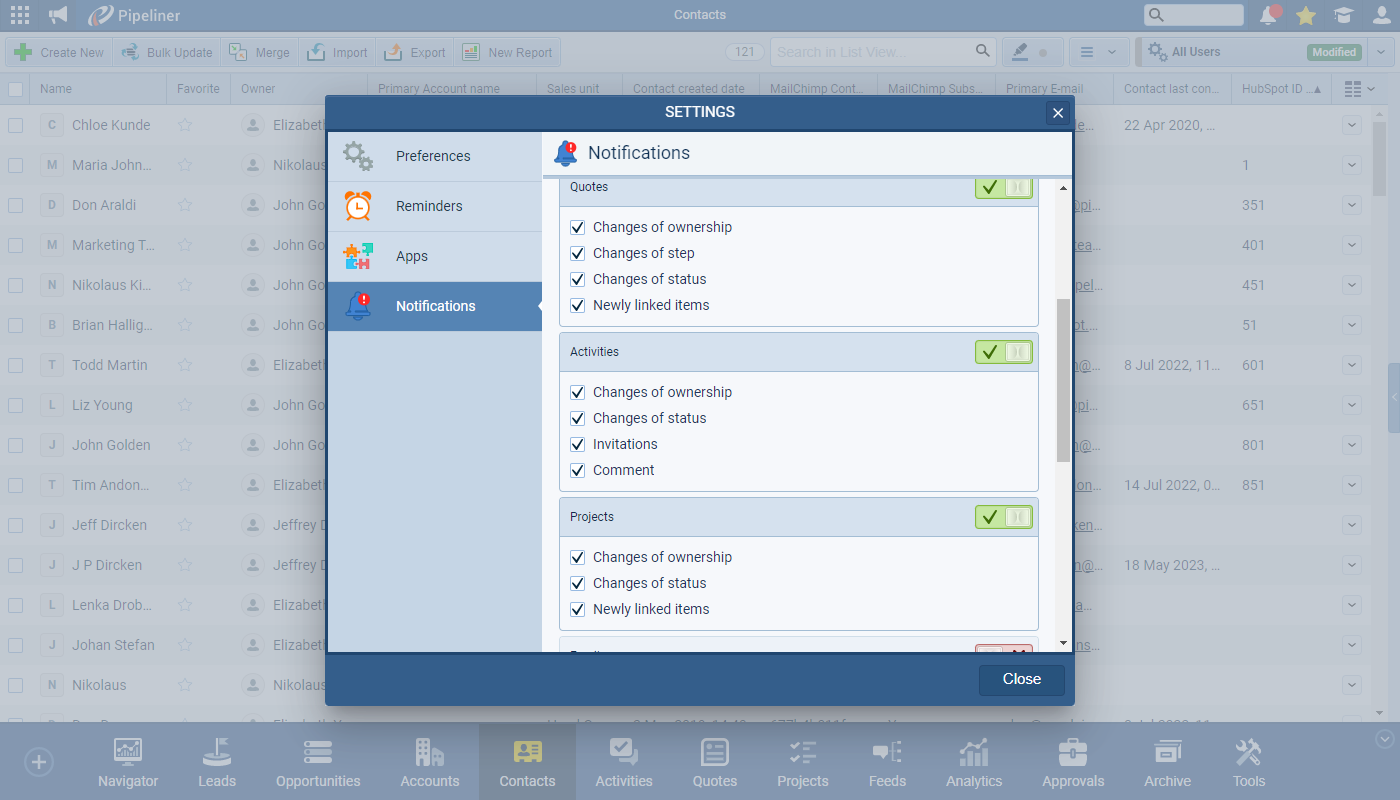Viewport: 1400px width, 800px height.
Task: Open the Archive section icon
Action: point(1167,763)
